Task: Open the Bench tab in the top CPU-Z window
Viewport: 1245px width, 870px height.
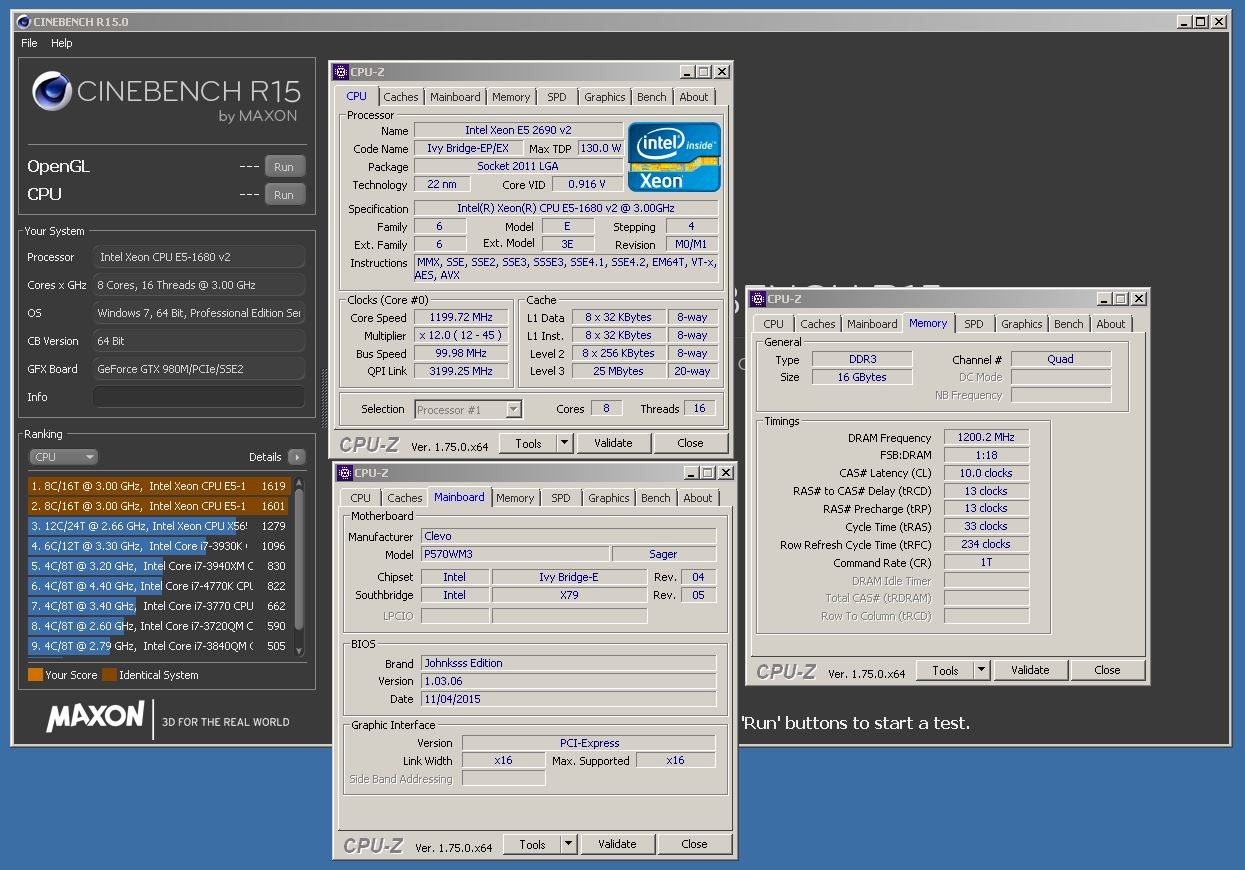Action: (652, 97)
